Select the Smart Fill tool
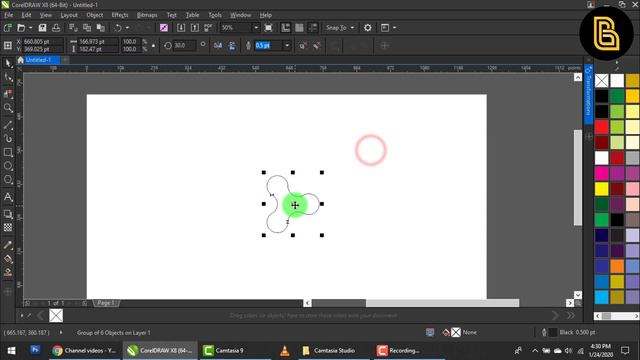Image resolution: width=640 pixels, height=360 pixels. point(8,272)
